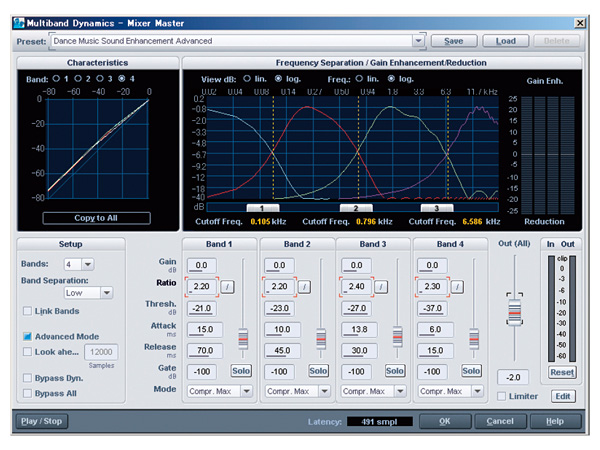Click Band 1 Gain field 0.0
The width and height of the screenshot is (600, 450).
pyautogui.click(x=202, y=266)
